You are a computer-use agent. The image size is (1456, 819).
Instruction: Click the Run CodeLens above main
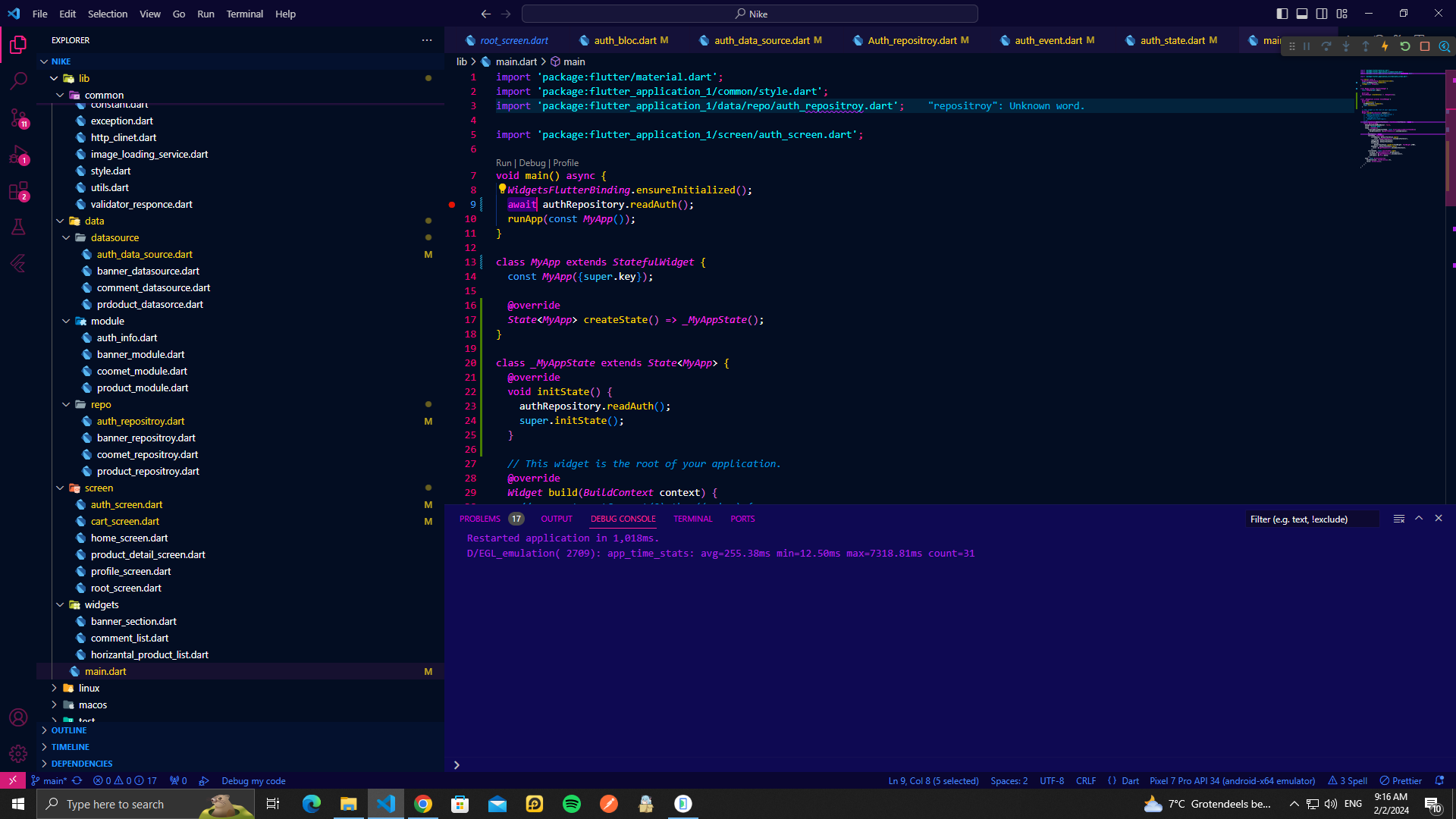point(504,163)
